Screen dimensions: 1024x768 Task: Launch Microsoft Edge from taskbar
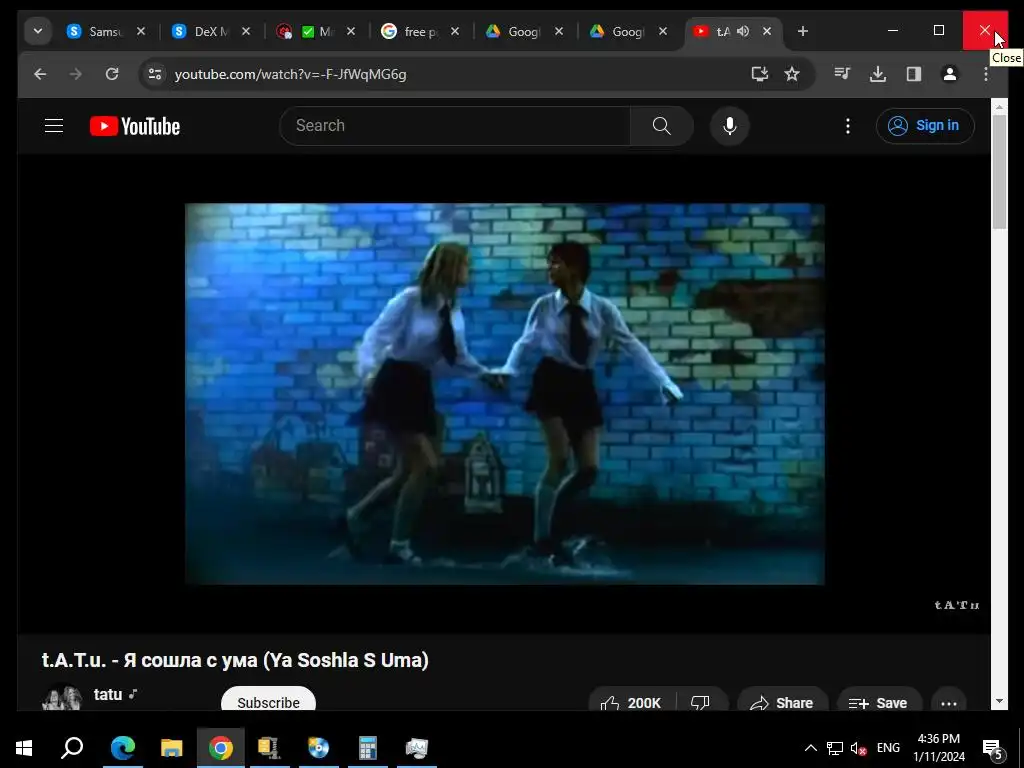[122, 748]
